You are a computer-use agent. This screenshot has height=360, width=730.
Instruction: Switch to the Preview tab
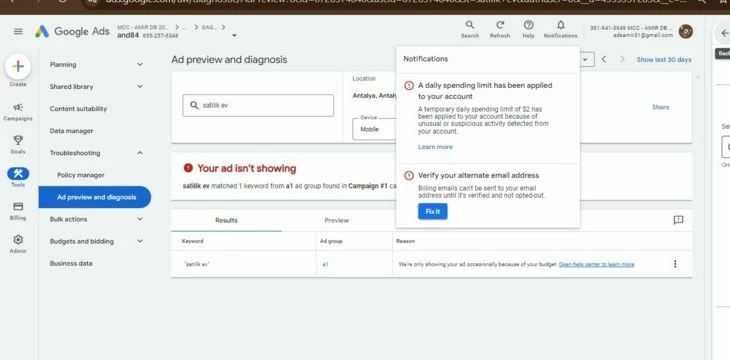click(337, 220)
